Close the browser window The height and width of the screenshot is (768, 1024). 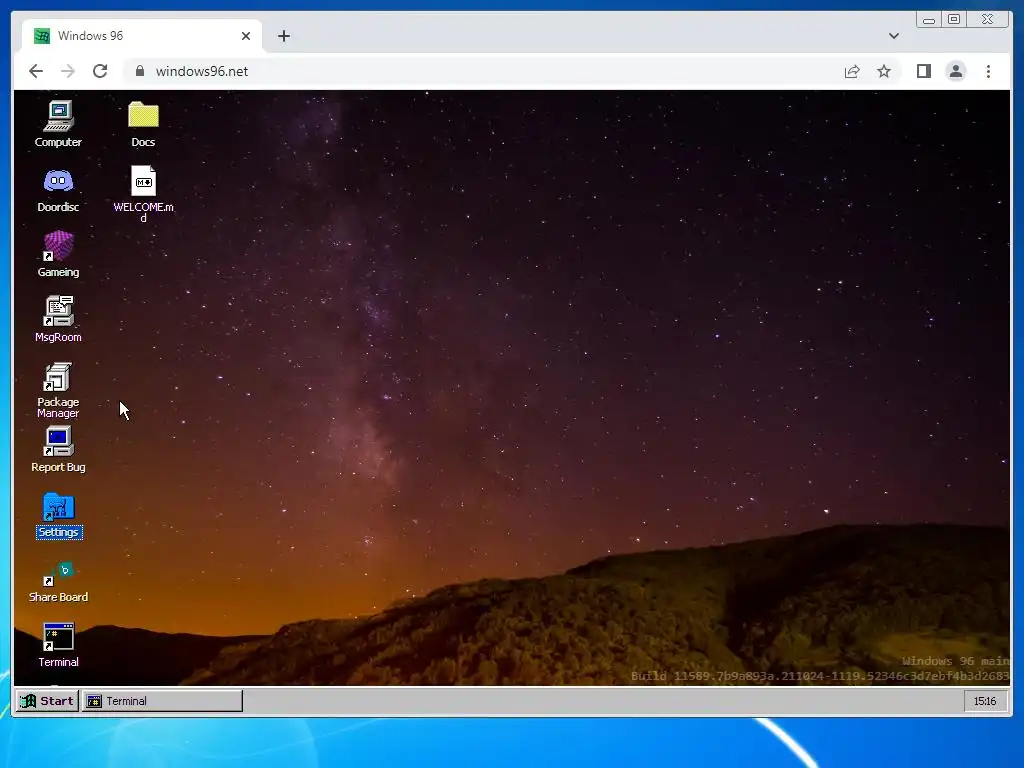click(x=988, y=20)
